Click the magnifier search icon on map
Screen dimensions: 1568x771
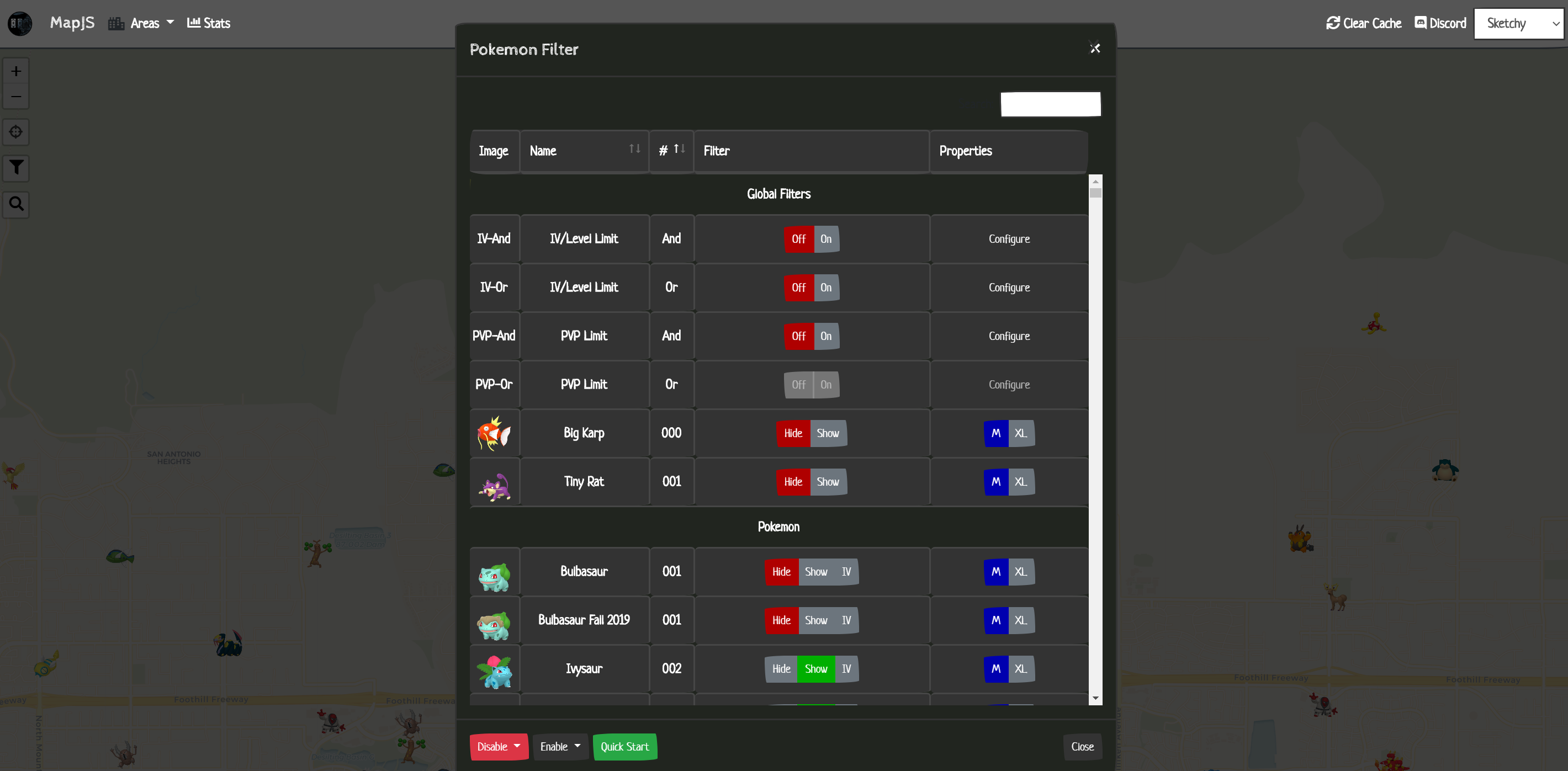tap(16, 204)
